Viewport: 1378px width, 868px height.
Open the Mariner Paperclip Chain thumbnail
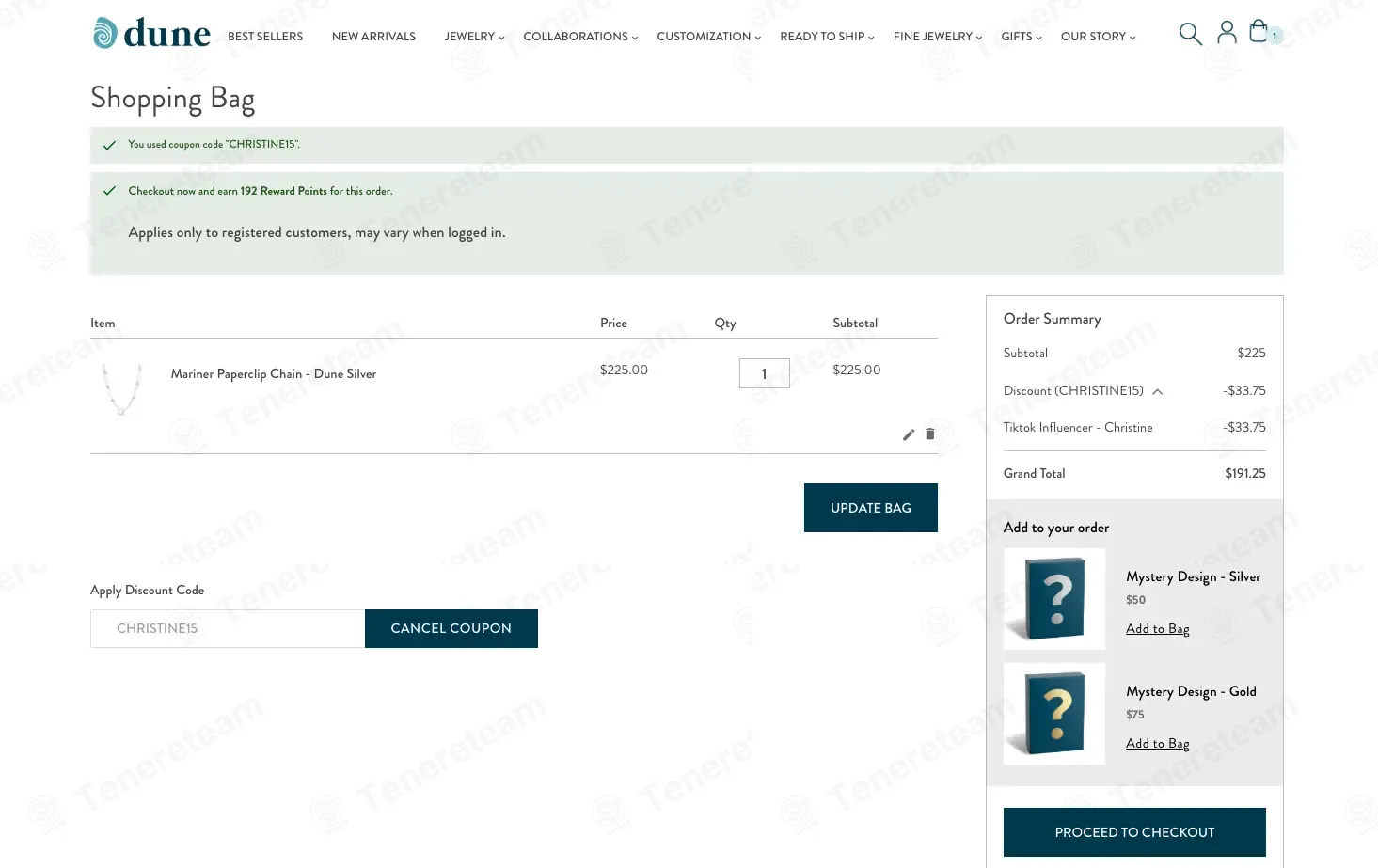point(121,388)
